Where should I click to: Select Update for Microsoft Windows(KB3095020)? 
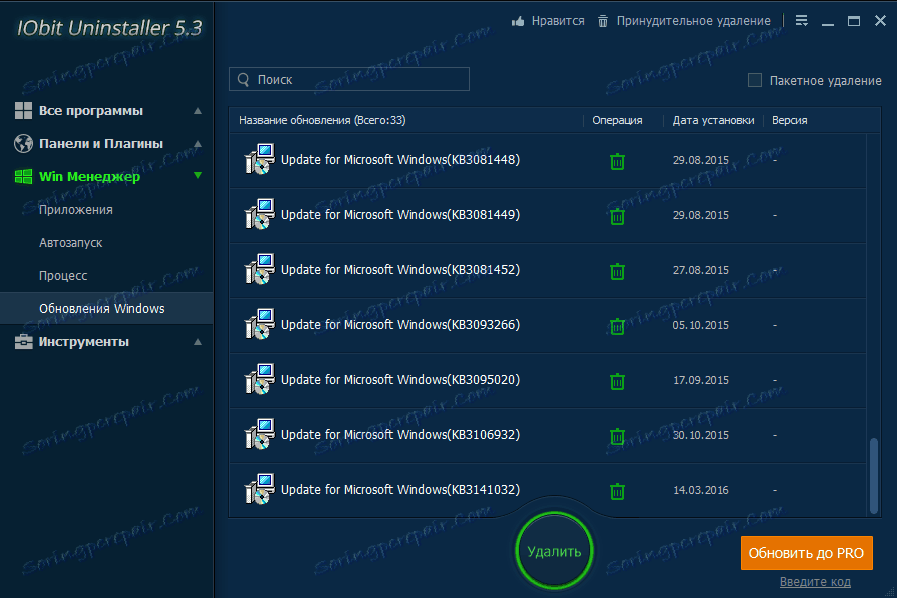400,379
